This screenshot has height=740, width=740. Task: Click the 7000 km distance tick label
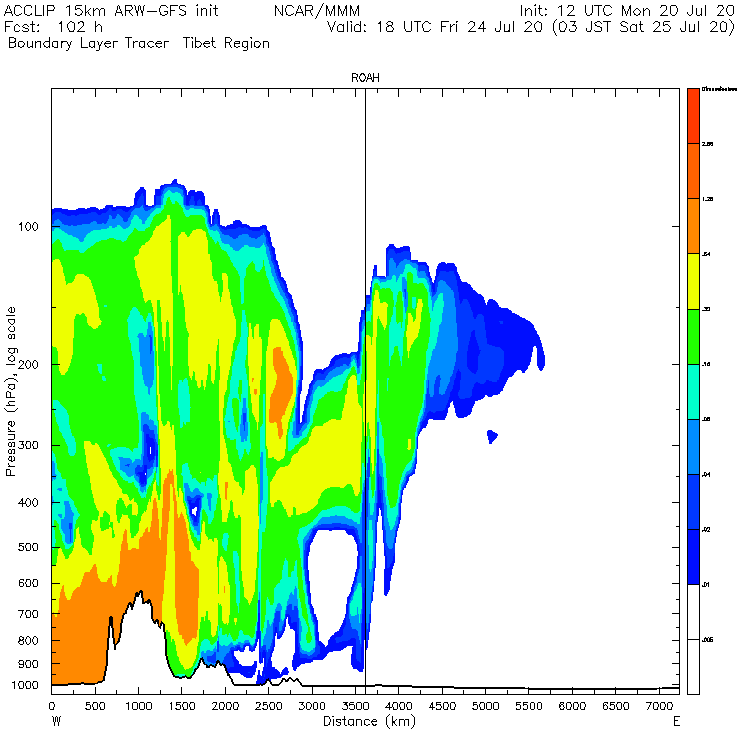659,706
